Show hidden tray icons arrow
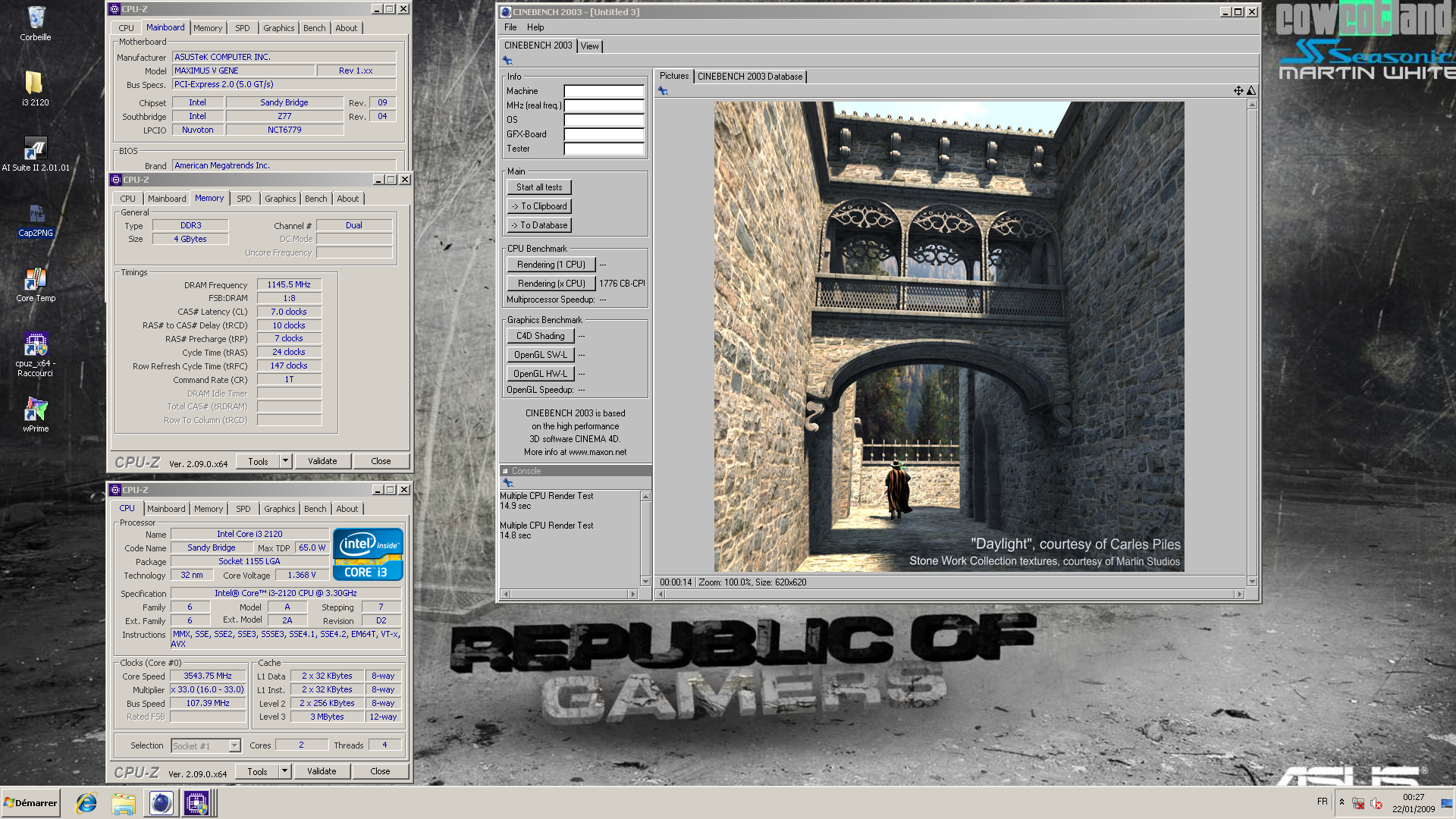Screen dimensions: 1456x819 [1341, 802]
